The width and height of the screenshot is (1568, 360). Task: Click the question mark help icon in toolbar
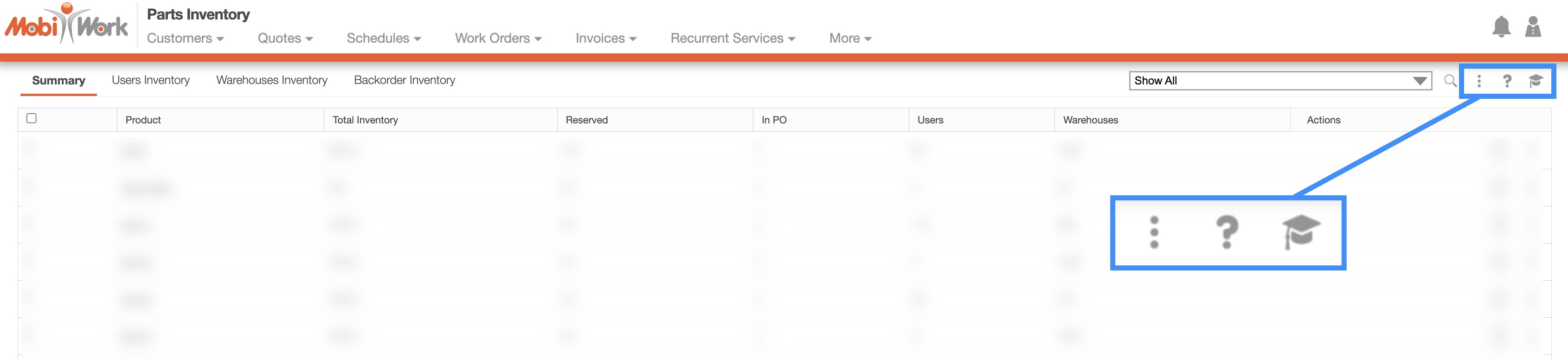[1506, 80]
